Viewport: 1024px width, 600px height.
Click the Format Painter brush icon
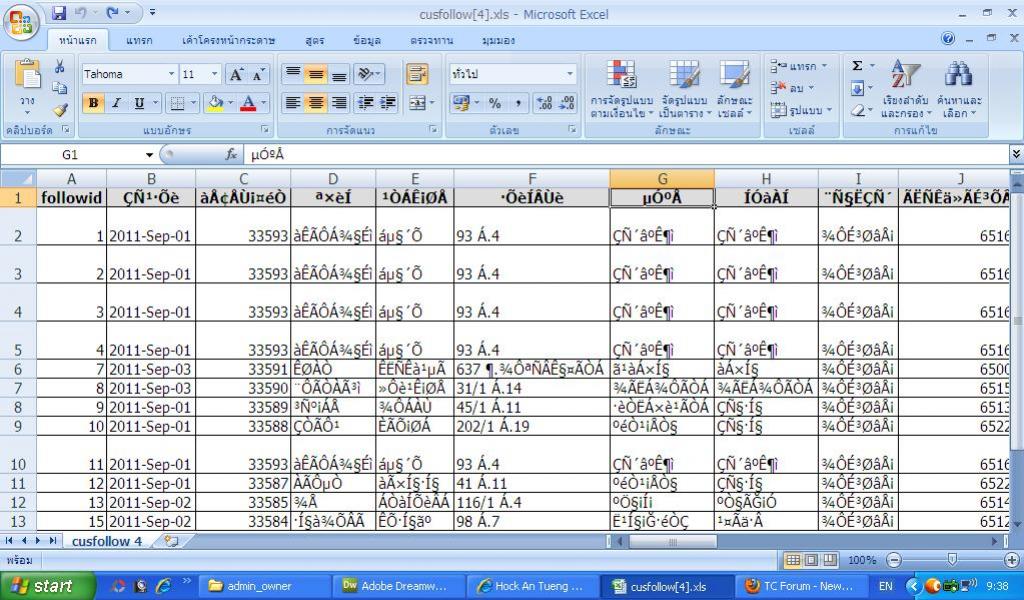pyautogui.click(x=60, y=109)
